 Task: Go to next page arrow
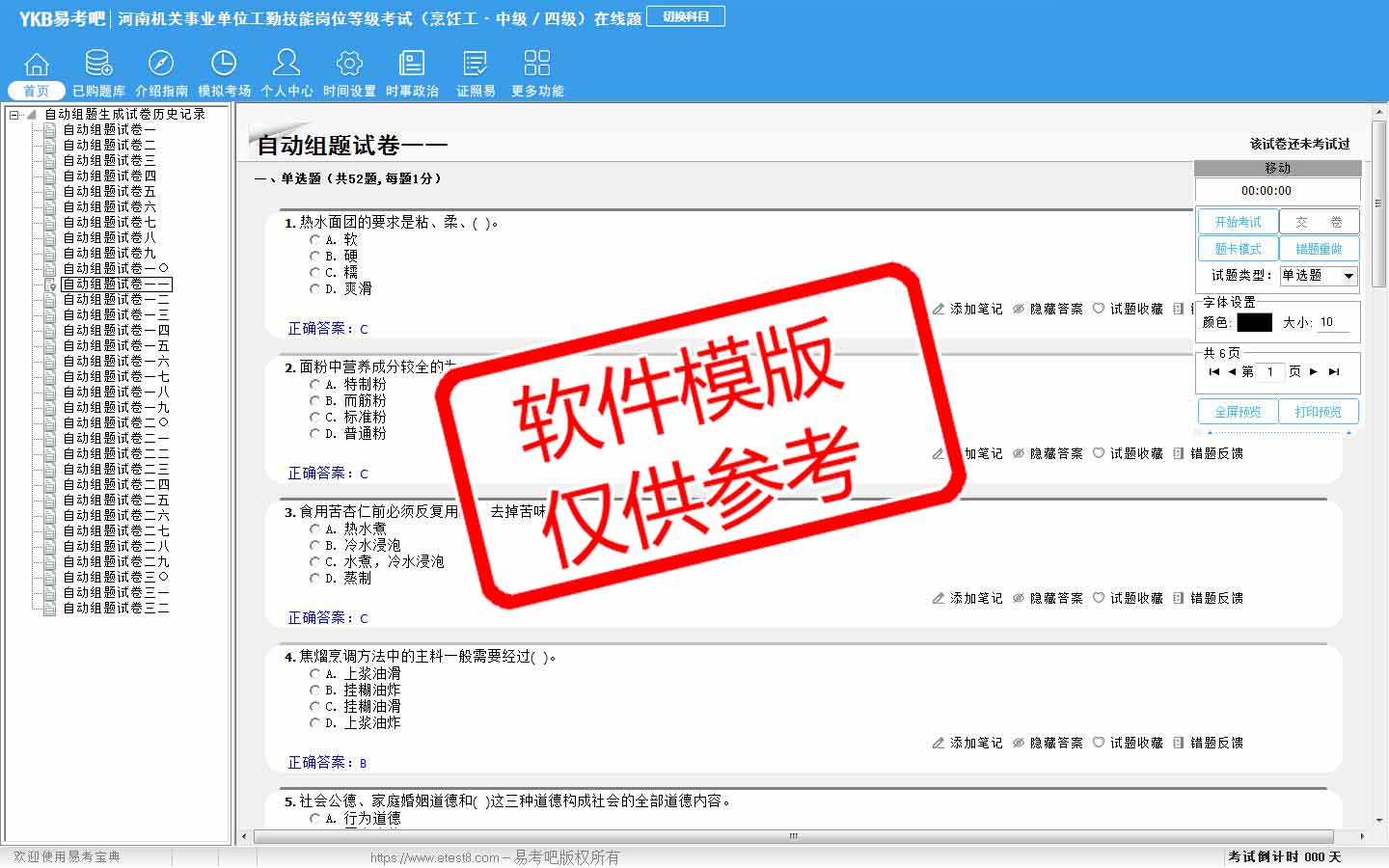[1313, 371]
